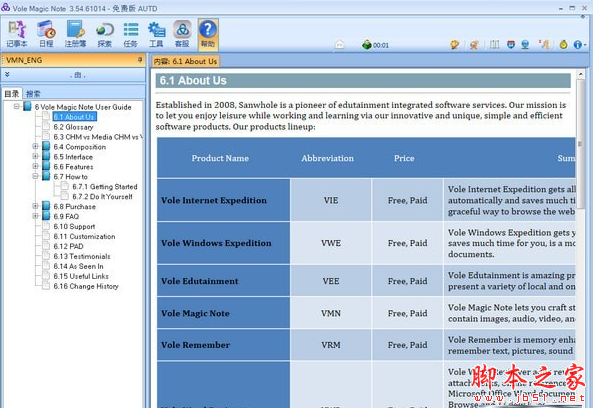Toggle the pin on the VMN_ENG panel
Image resolution: width=593 pixels, height=408 pixels.
[x=140, y=60]
